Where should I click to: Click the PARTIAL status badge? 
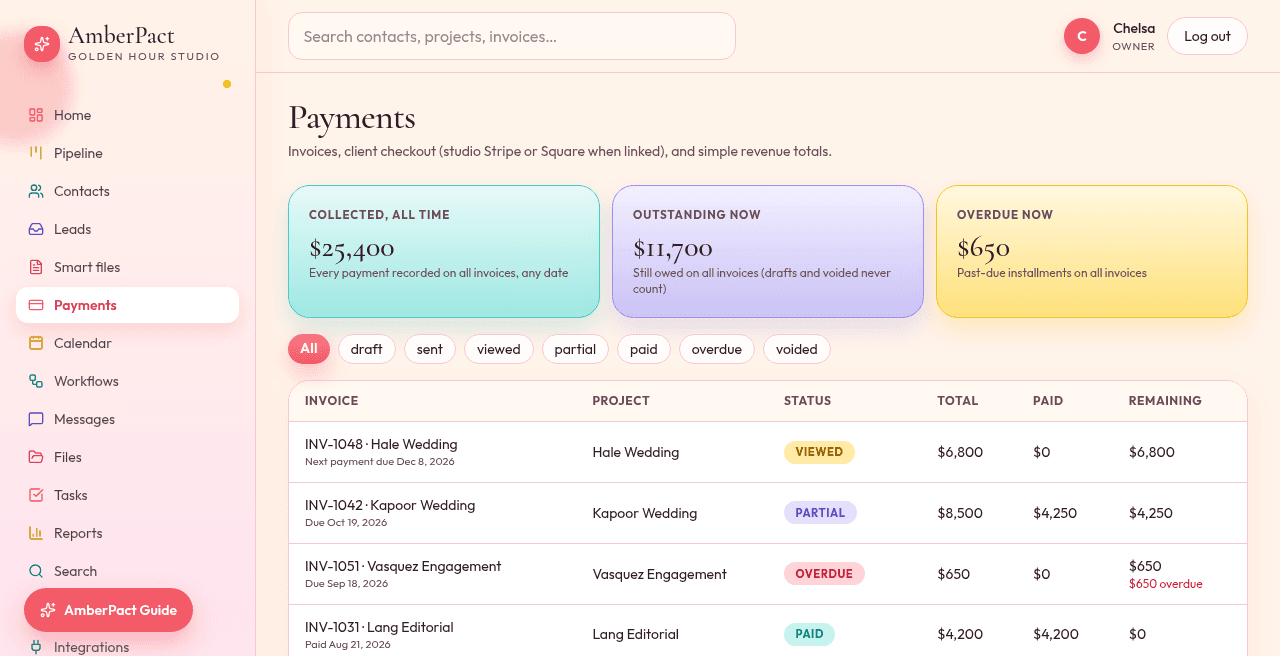pos(820,513)
